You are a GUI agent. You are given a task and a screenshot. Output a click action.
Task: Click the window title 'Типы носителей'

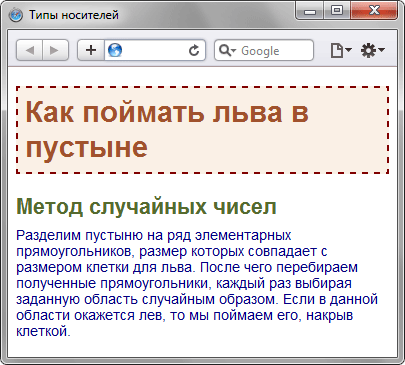[x=74, y=15]
